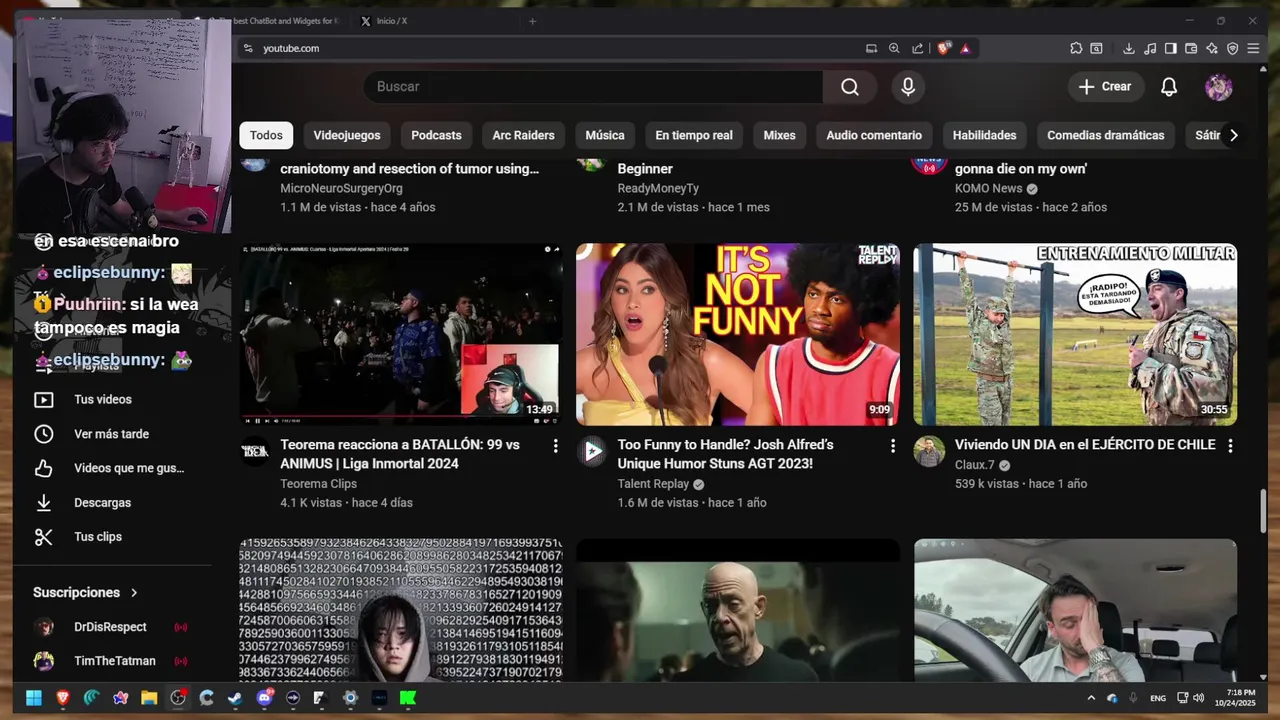Click the share page icon in address bar

click(917, 48)
